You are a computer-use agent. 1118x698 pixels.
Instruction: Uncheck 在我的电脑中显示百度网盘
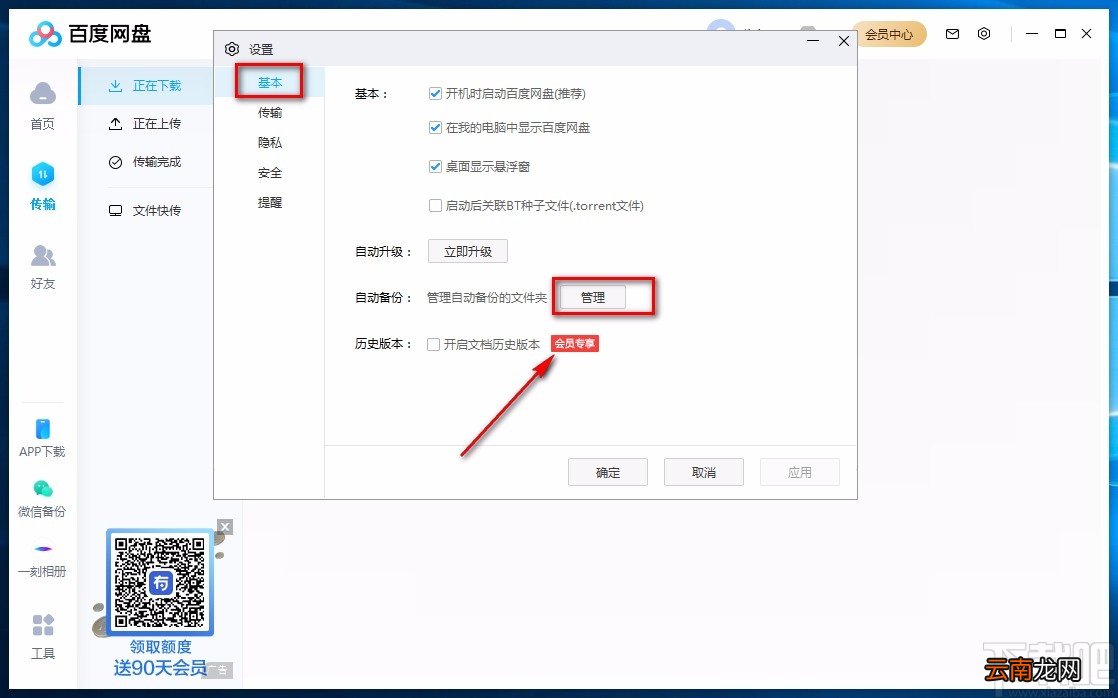tap(435, 128)
